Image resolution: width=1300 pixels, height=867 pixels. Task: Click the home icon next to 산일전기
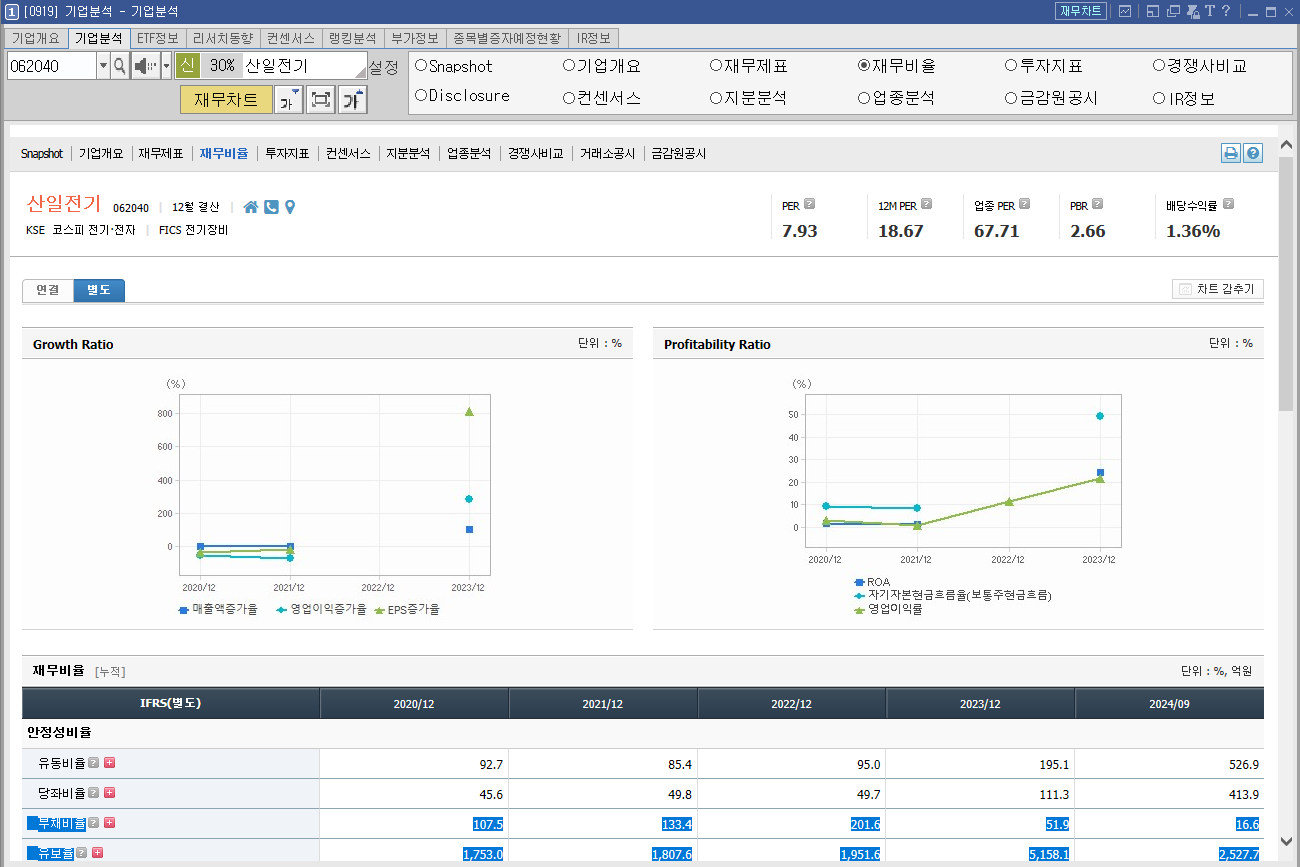click(x=251, y=207)
